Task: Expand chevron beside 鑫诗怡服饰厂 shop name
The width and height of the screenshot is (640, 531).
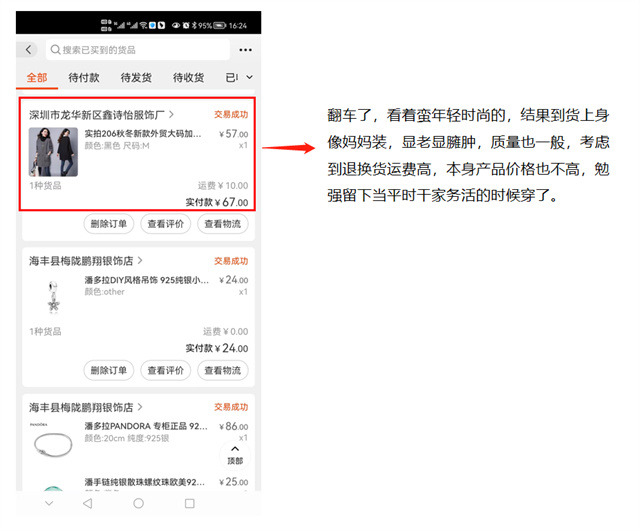Action: click(x=171, y=115)
